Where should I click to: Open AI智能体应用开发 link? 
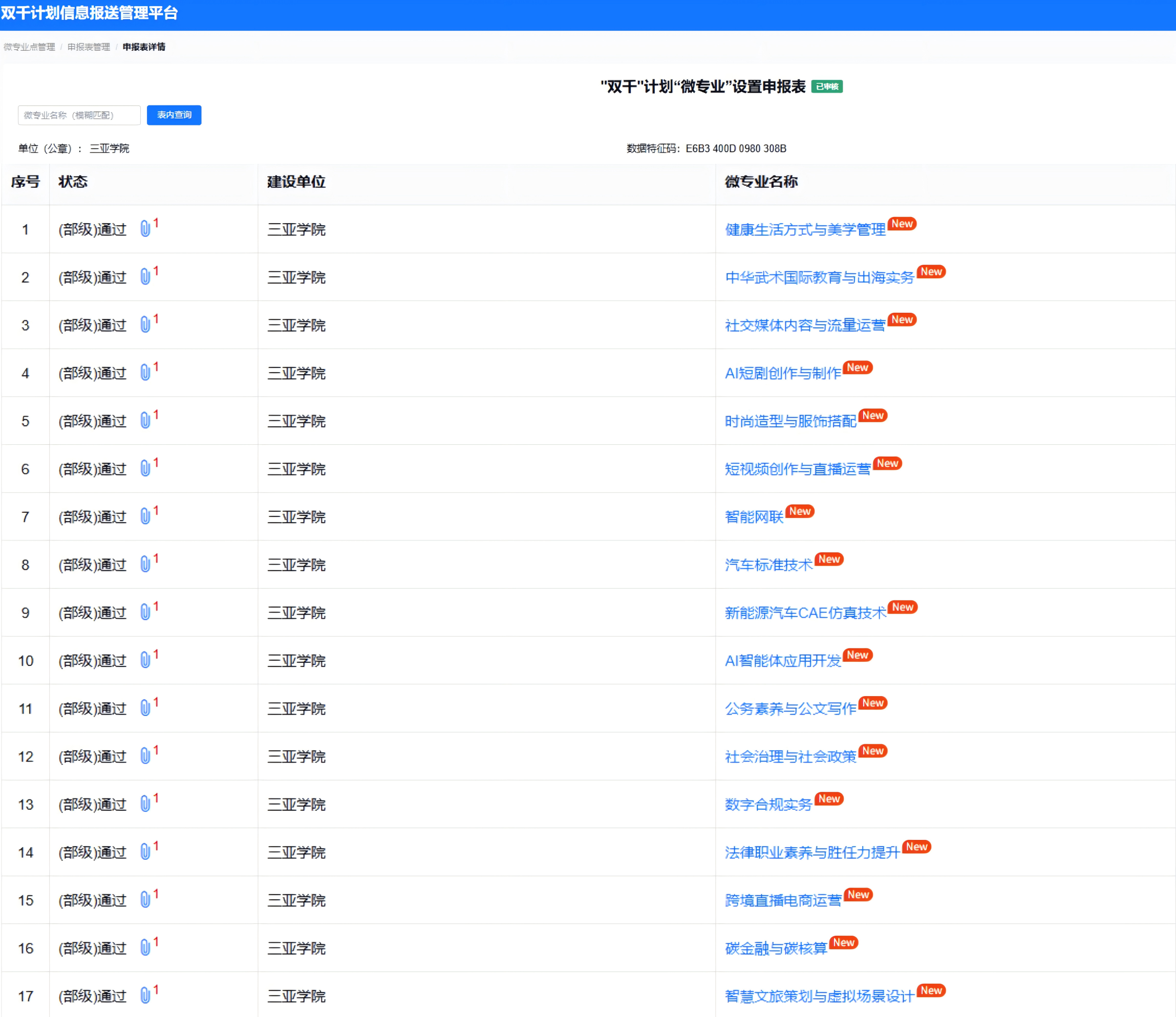783,661
